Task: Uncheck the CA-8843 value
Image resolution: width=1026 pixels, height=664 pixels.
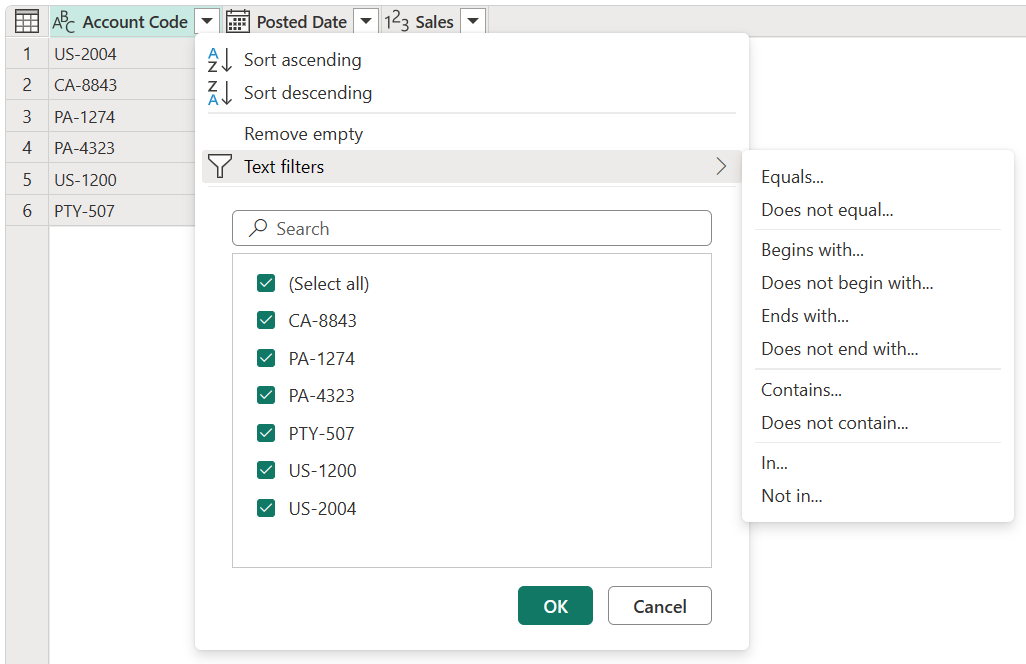Action: tap(266, 321)
